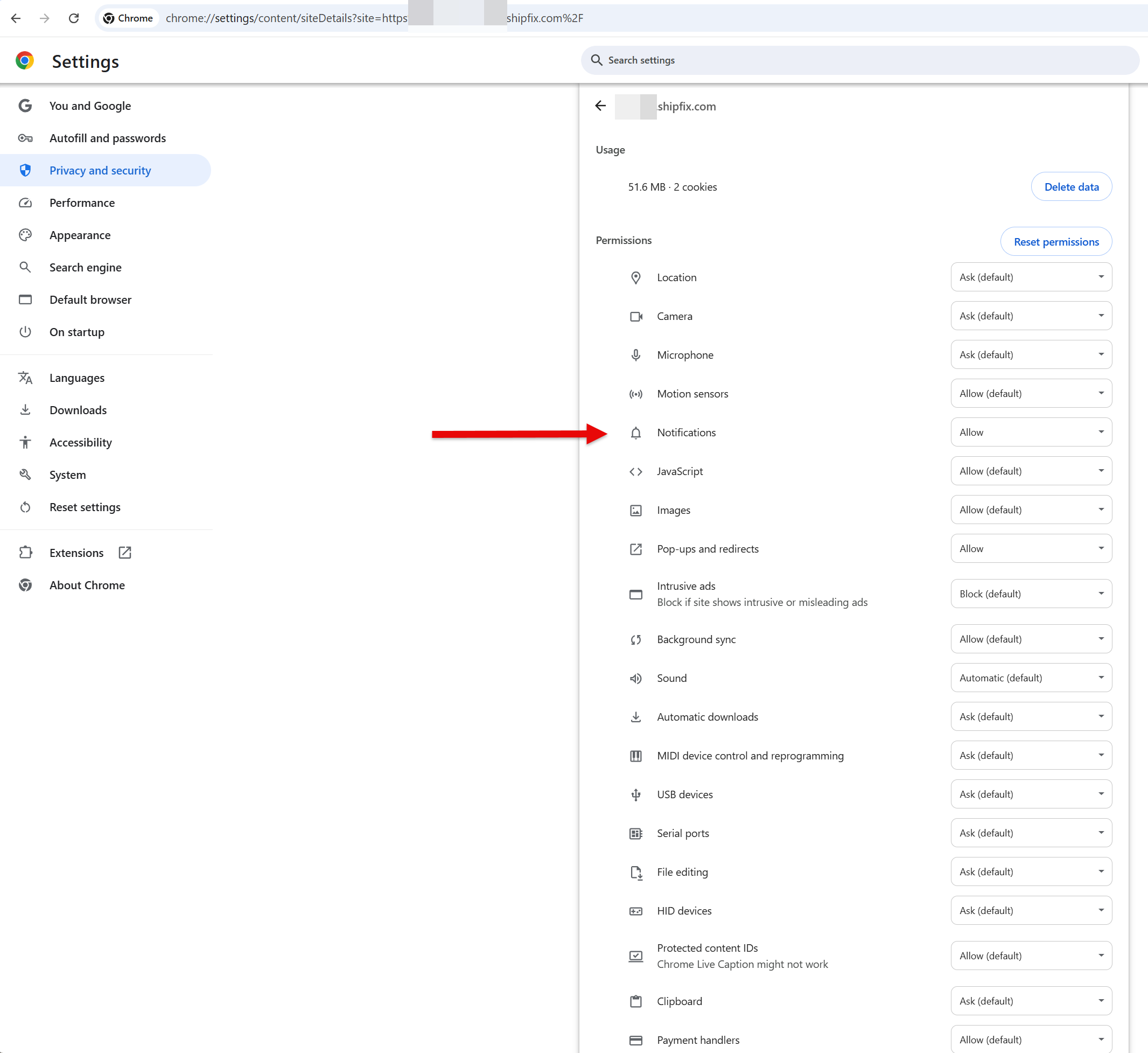The width and height of the screenshot is (1148, 1053).
Task: Click the Notifications bell icon
Action: [x=636, y=433]
